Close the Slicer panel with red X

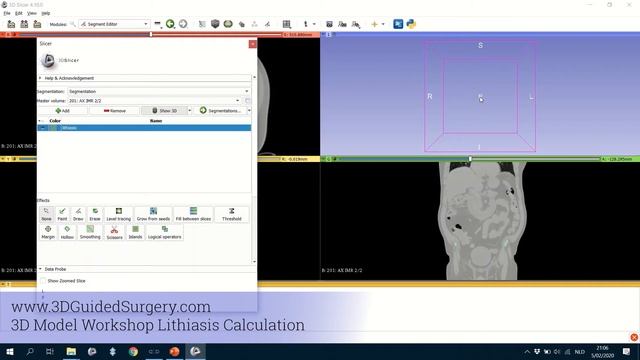[x=253, y=44]
